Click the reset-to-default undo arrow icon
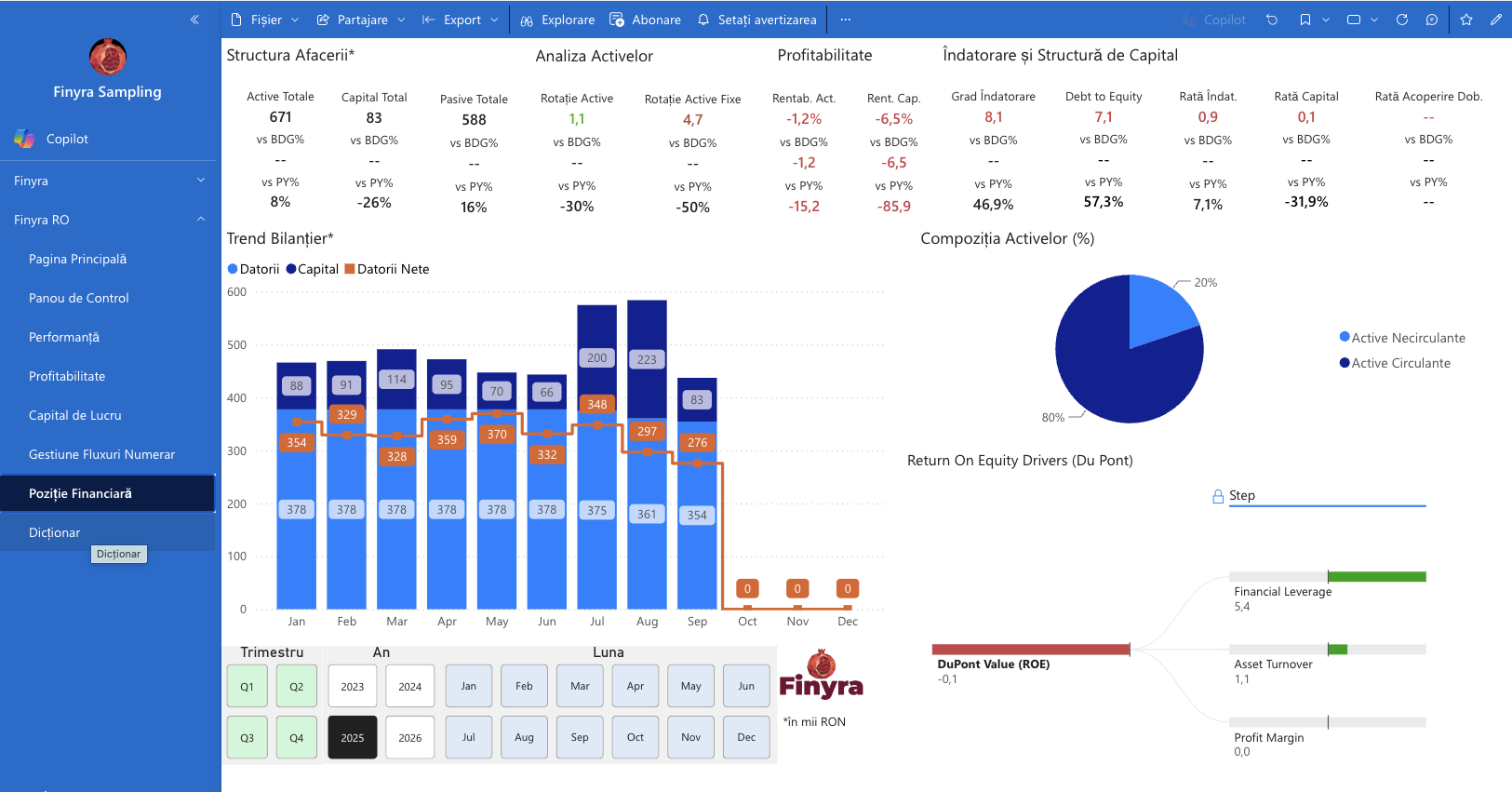1512x792 pixels. [1272, 20]
